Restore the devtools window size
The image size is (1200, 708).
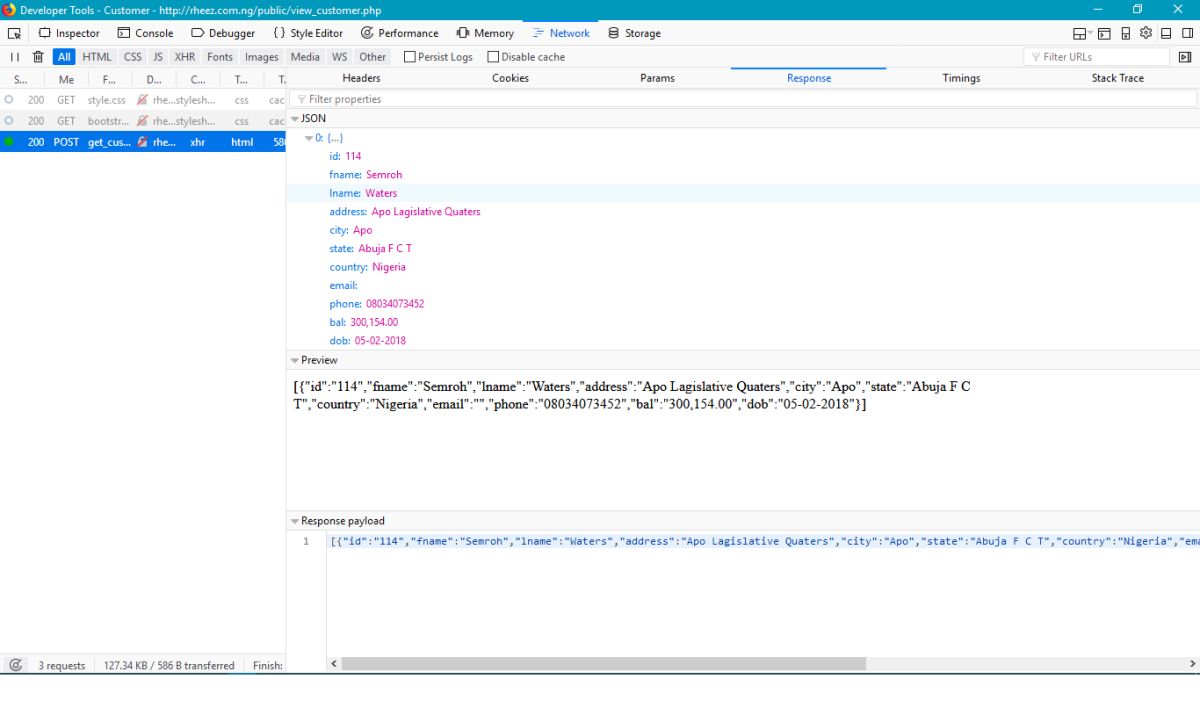point(1137,10)
